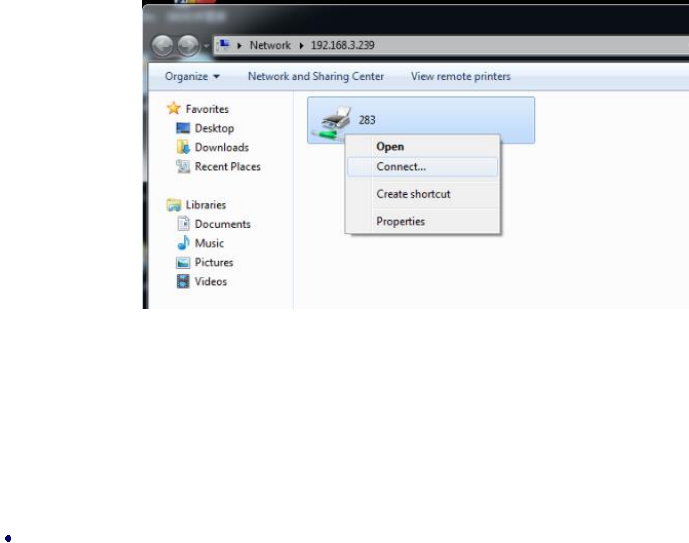
Task: Open Network and Sharing Center
Action: 315,76
